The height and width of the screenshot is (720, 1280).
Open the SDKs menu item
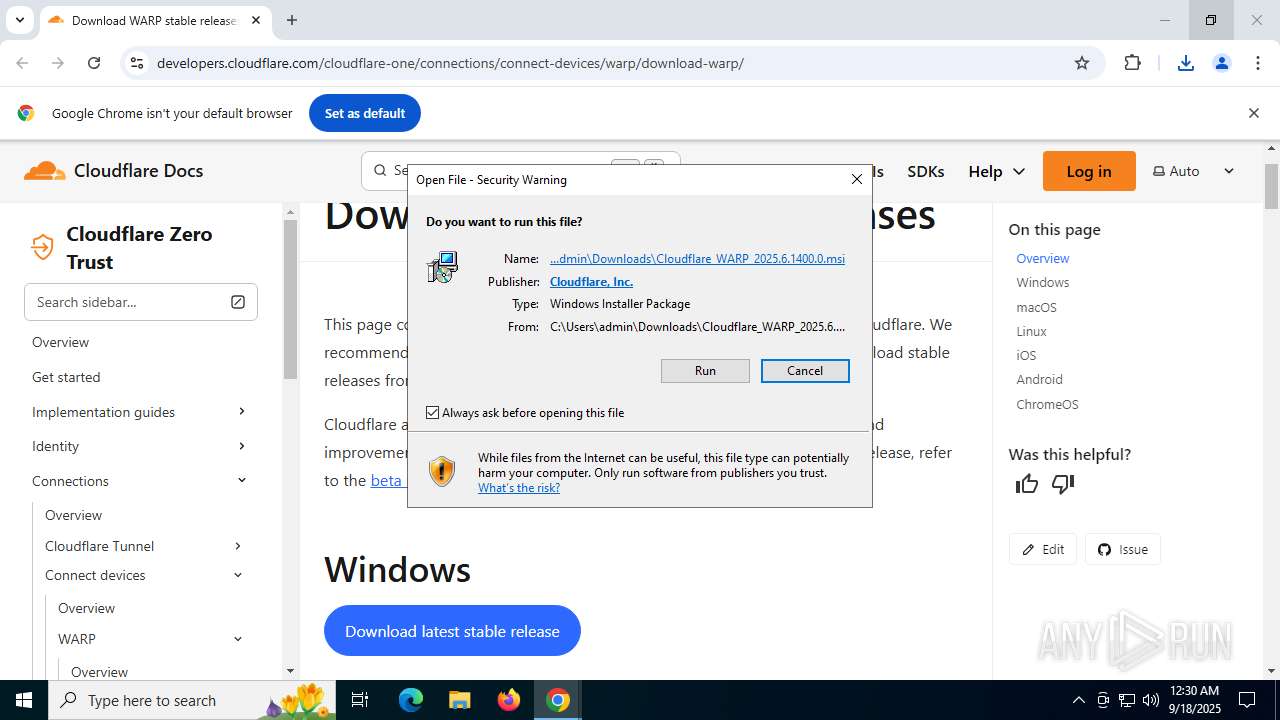point(925,171)
